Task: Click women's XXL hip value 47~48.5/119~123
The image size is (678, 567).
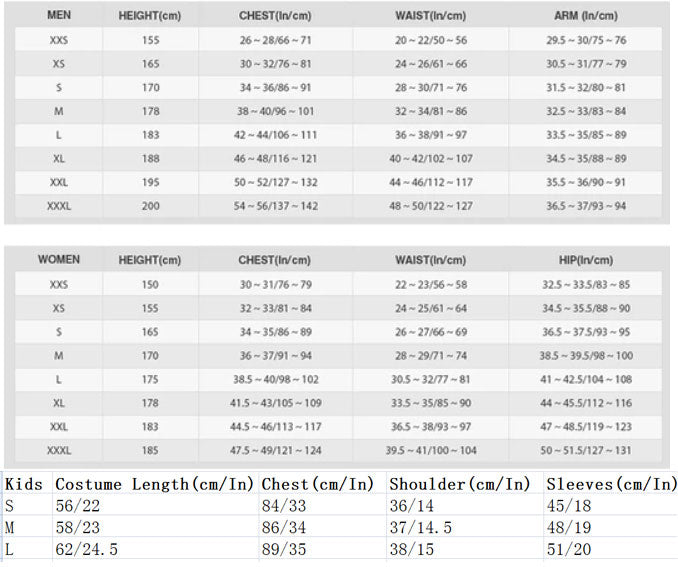Action: click(586, 427)
